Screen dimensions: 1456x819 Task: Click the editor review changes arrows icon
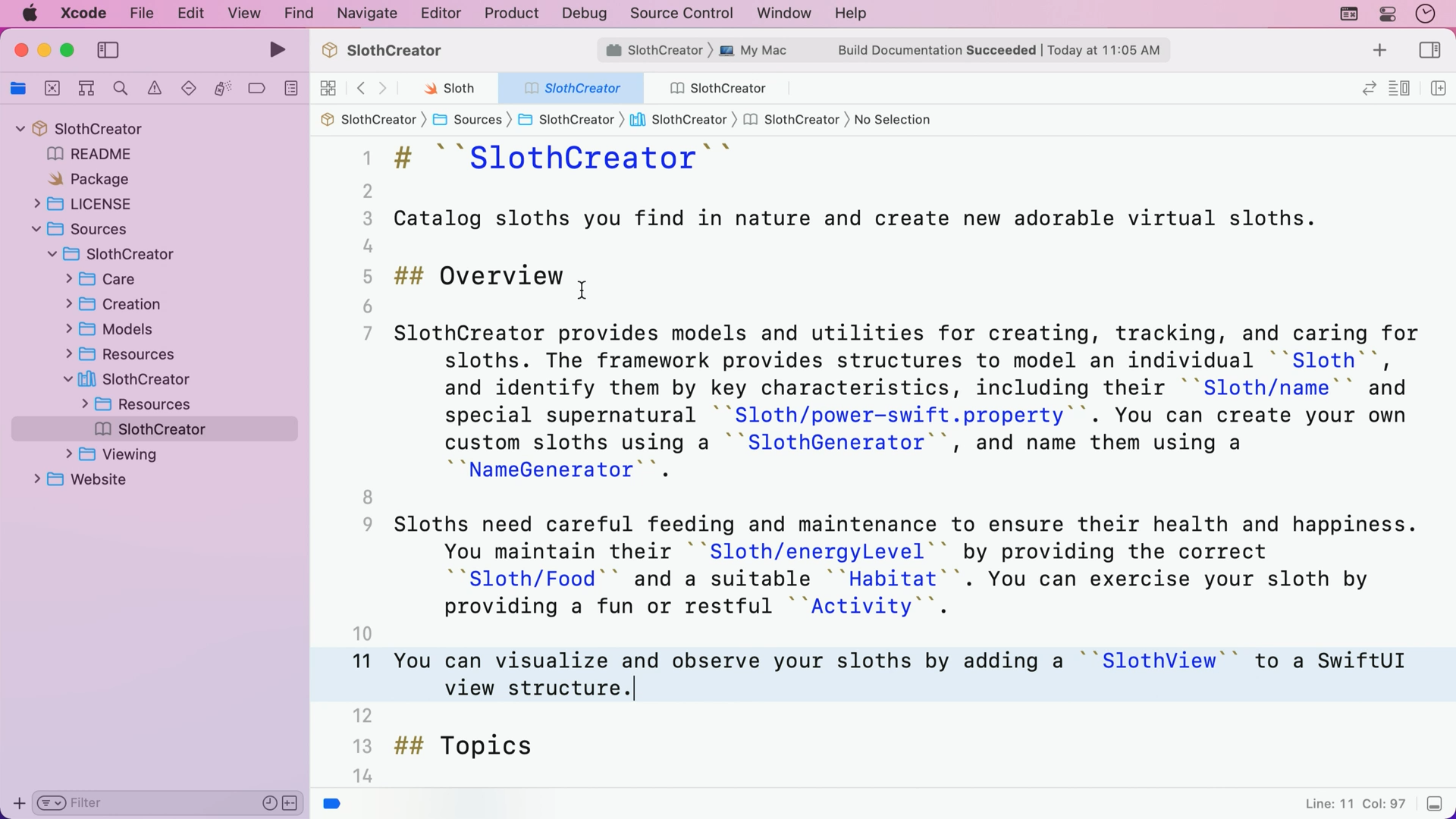1369,89
